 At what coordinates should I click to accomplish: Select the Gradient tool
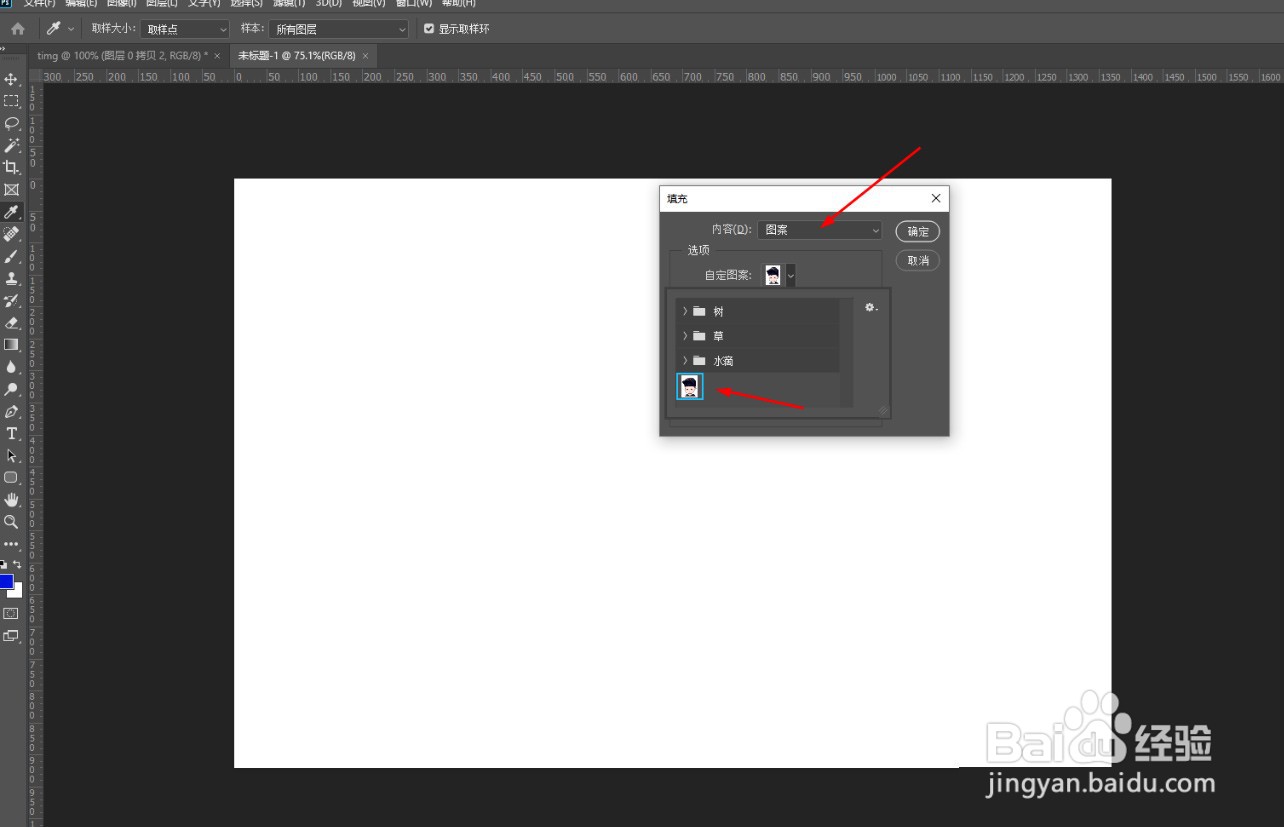[x=12, y=344]
